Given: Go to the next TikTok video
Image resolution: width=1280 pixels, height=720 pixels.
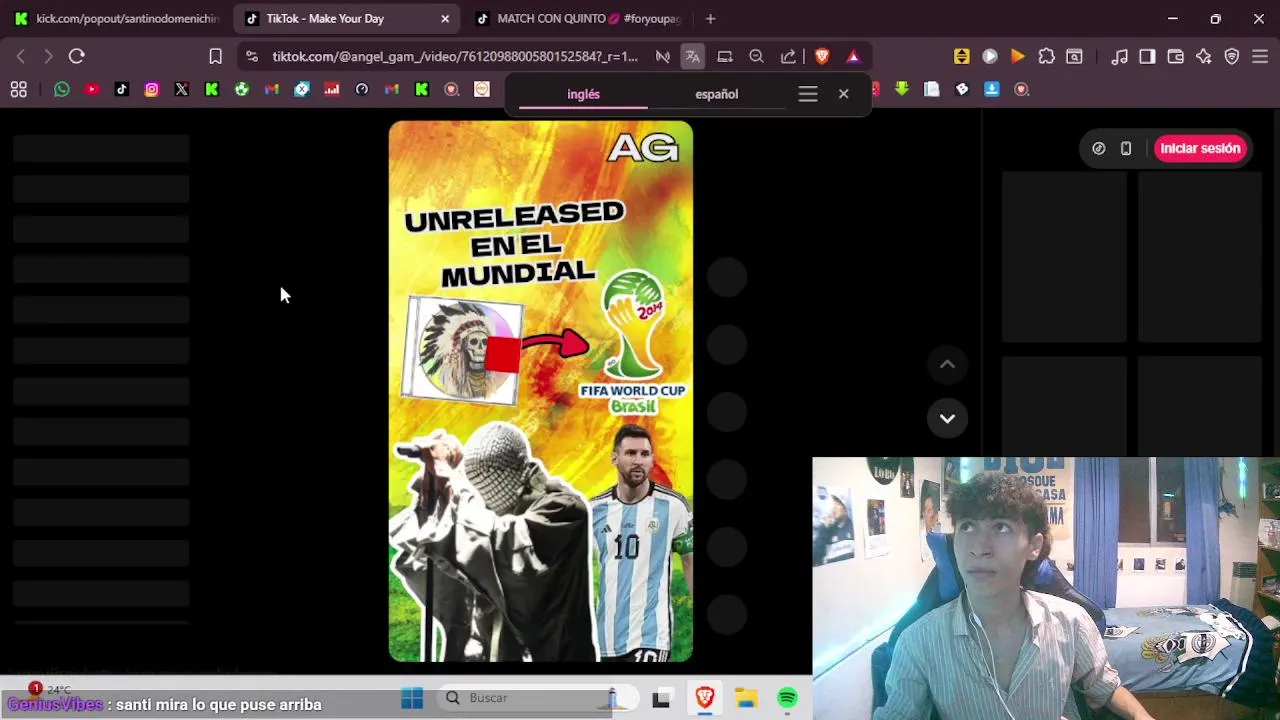Looking at the screenshot, I should pyautogui.click(x=947, y=418).
